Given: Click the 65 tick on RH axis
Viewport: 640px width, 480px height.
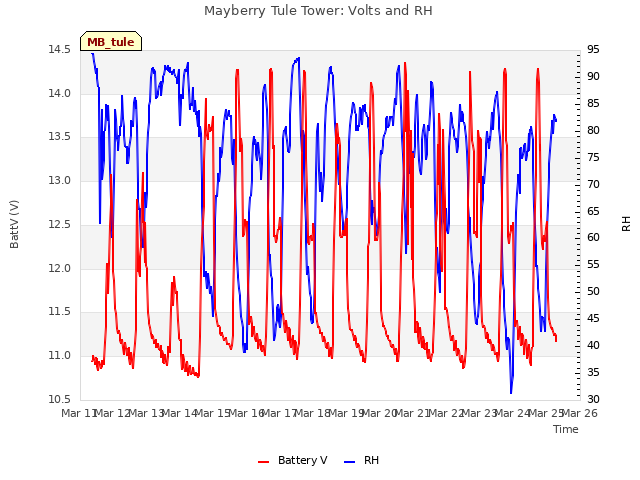Looking at the screenshot, I should click(x=593, y=211).
